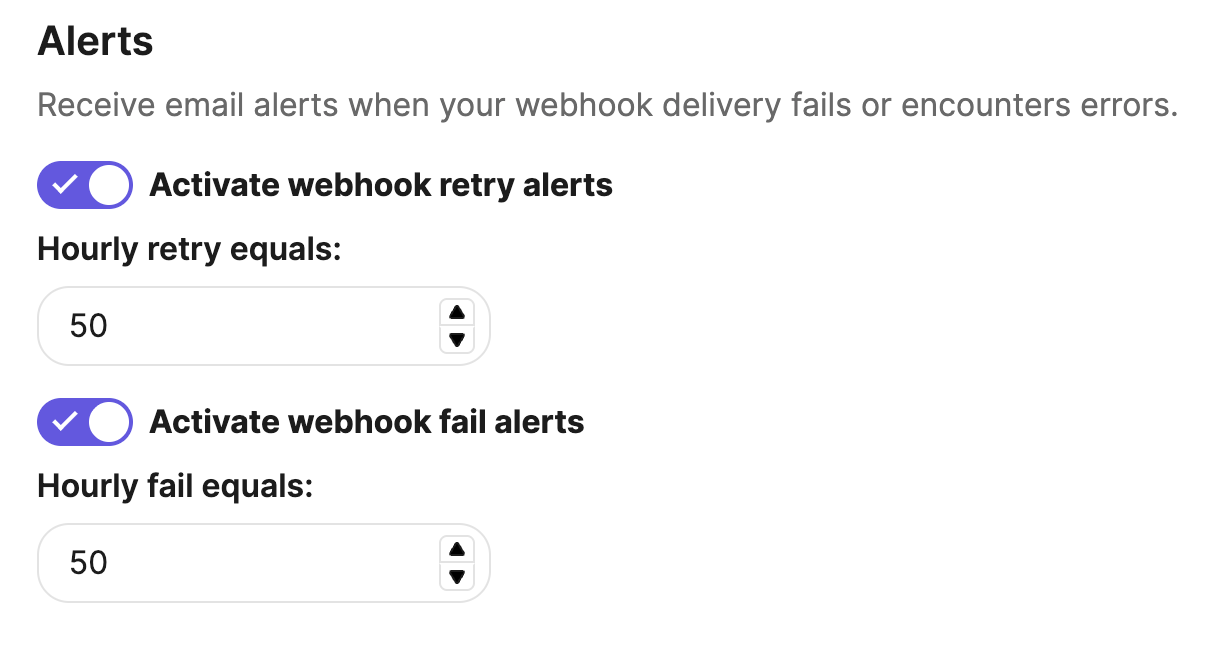Click the Hourly retry equals label
This screenshot has height=648, width=1214.
[x=189, y=249]
